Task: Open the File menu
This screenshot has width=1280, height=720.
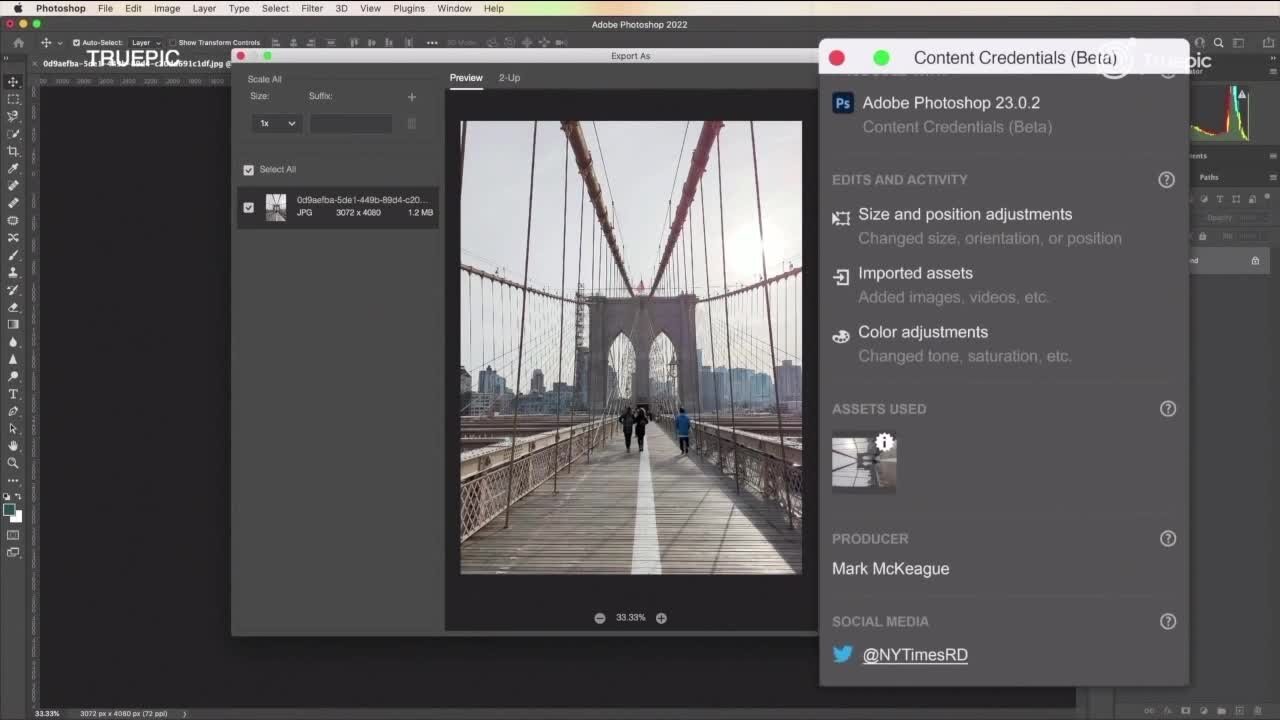Action: click(x=105, y=8)
